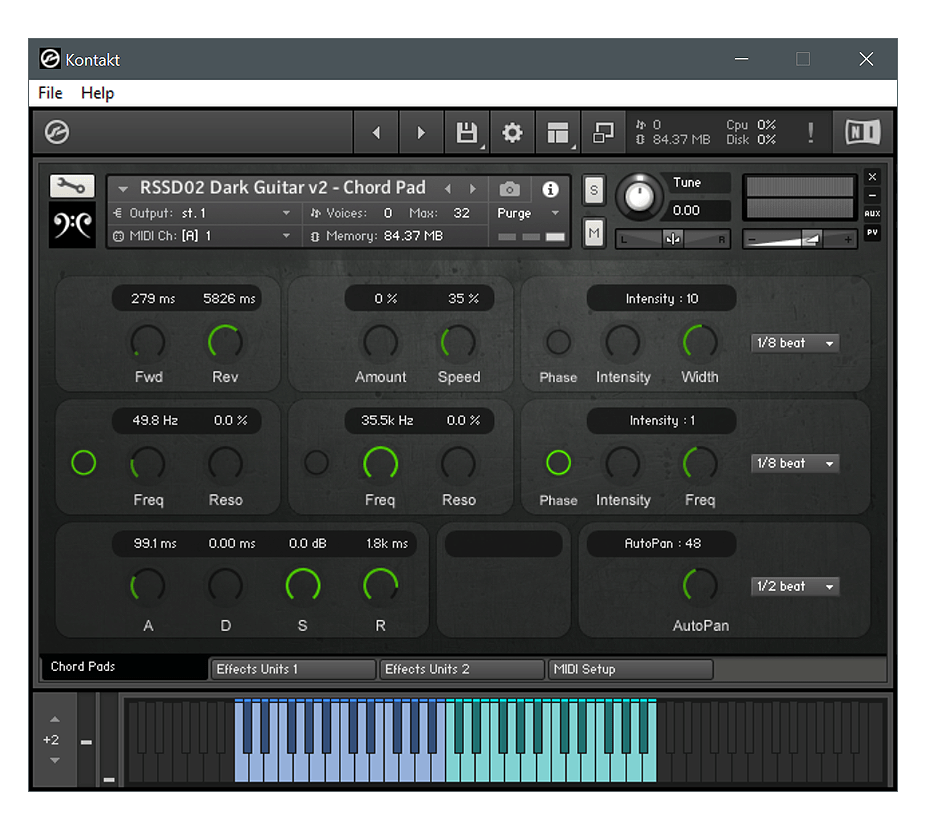Toggle the green filter enable circle beside 49.8 Hz
Image resolution: width=926 pixels, height=830 pixels.
click(x=83, y=463)
